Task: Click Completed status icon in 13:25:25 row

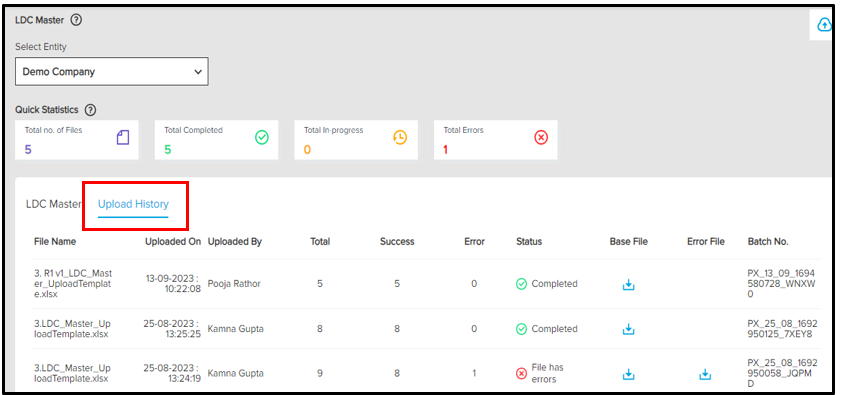Action: pyautogui.click(x=521, y=329)
